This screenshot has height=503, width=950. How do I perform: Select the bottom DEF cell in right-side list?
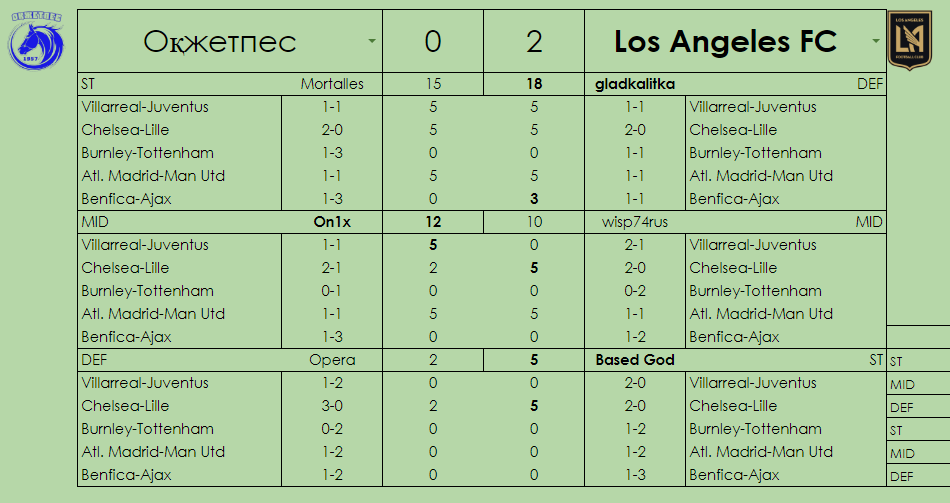coord(917,477)
